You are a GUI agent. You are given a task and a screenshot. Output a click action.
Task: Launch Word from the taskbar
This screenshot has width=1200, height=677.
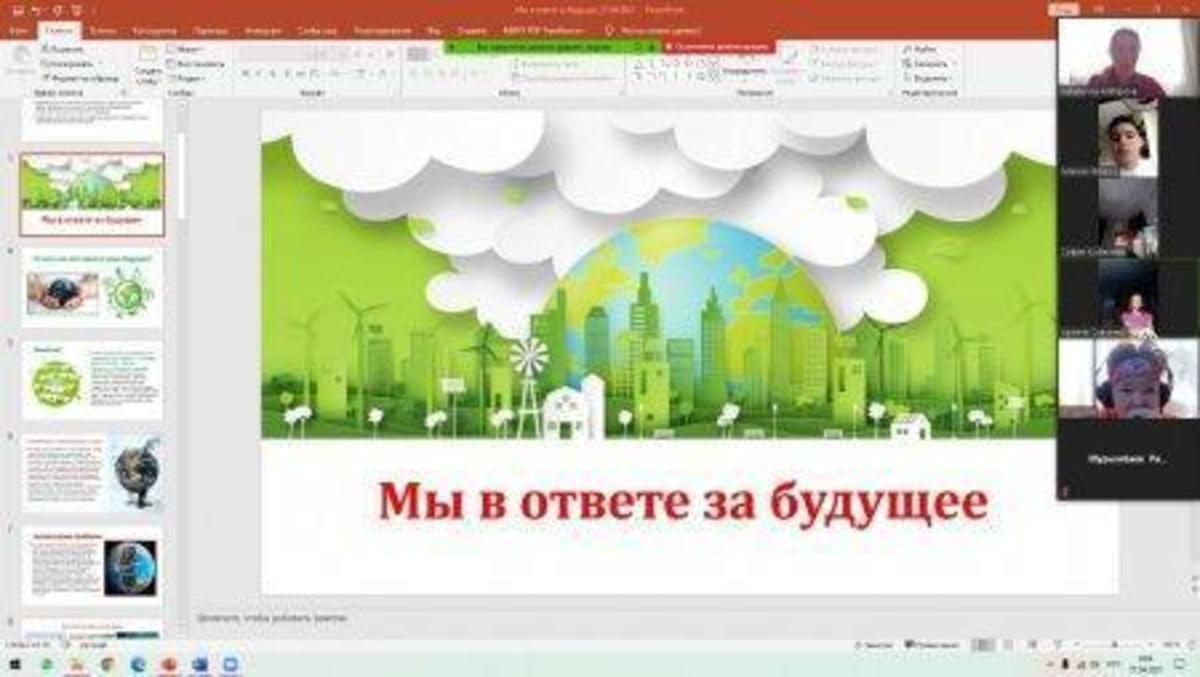point(199,665)
